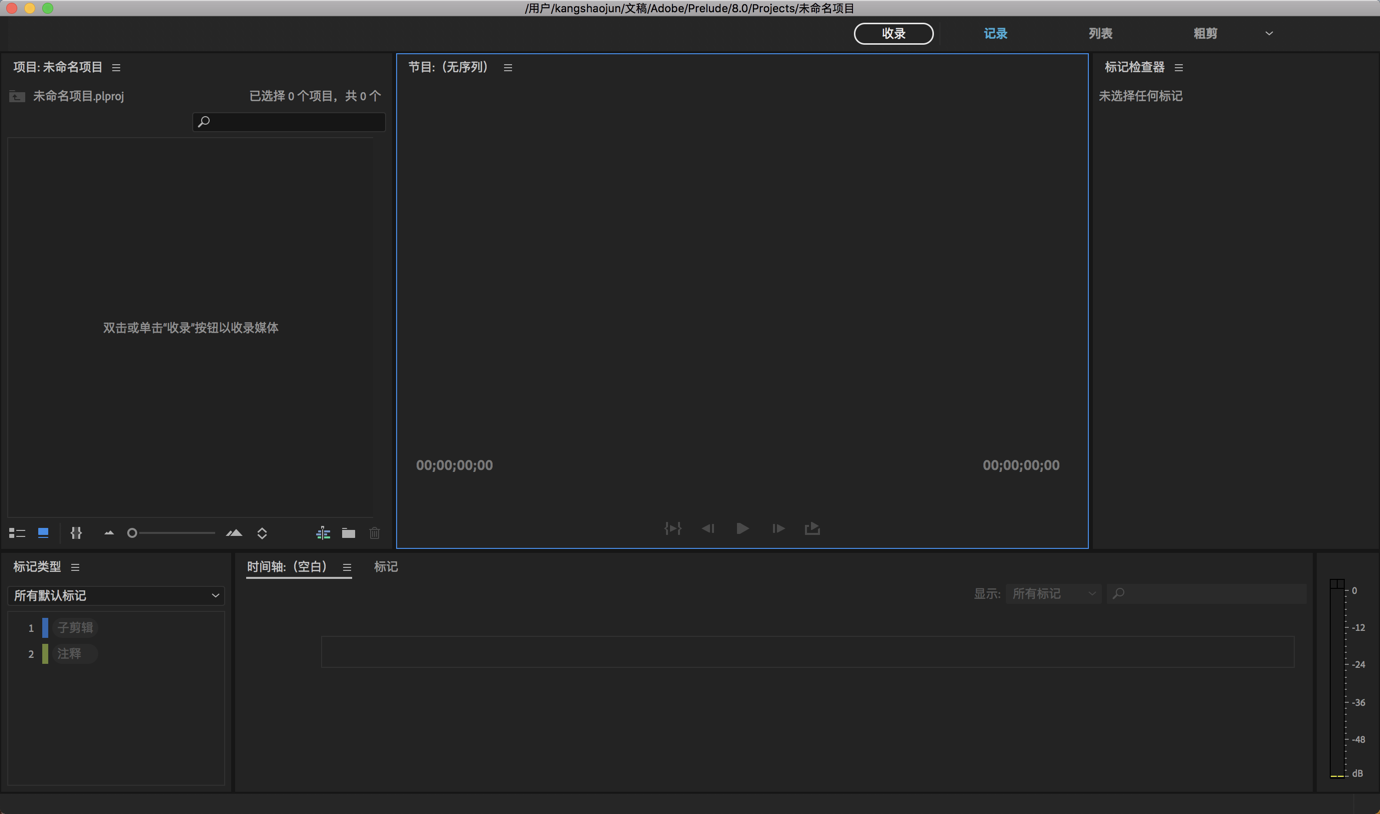
Task: Switch to the 粗剪 workspace
Action: coord(1205,34)
